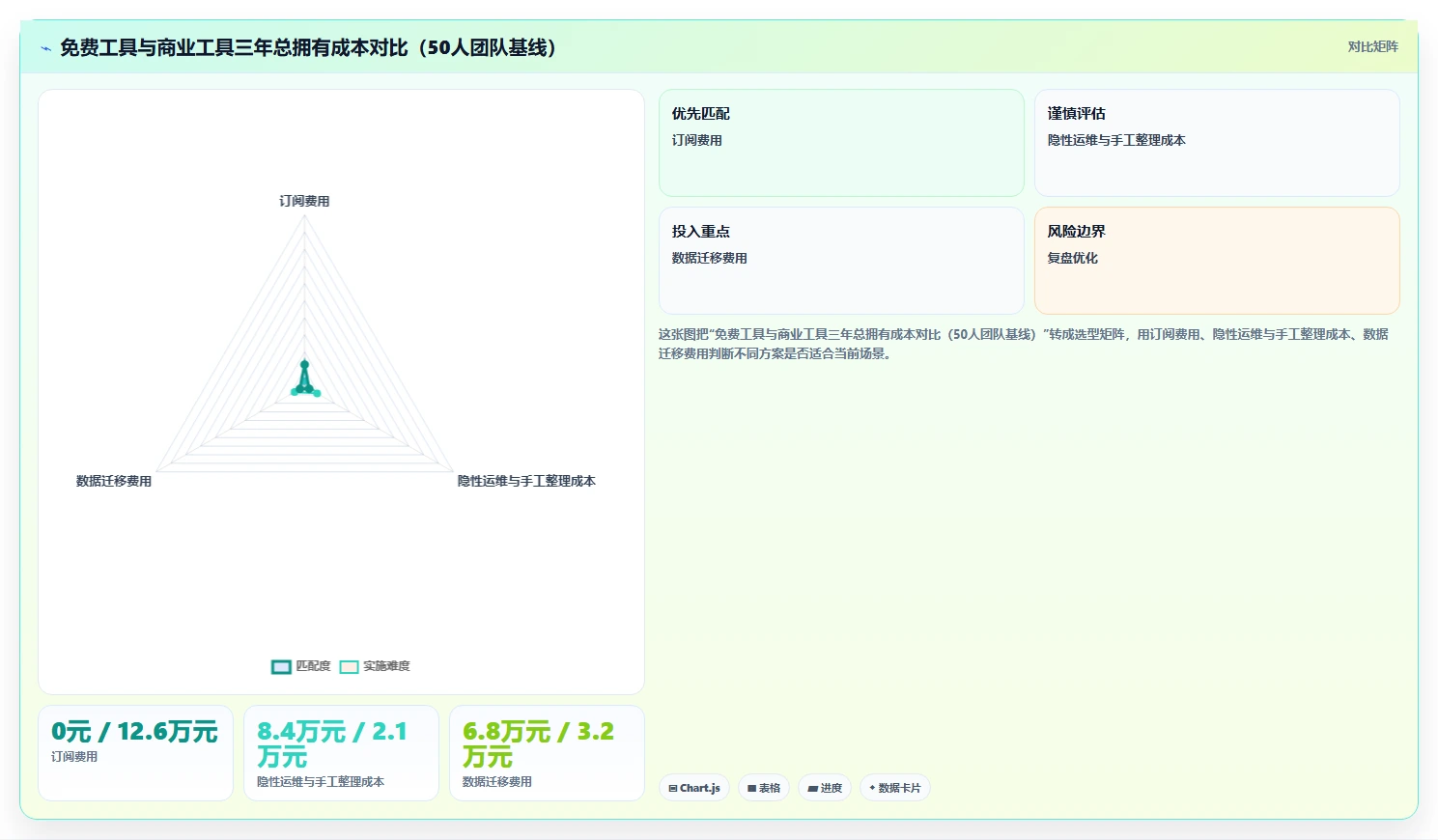Click the description paragraph starting 这张图把
This screenshot has width=1438, height=840.
pos(1024,344)
